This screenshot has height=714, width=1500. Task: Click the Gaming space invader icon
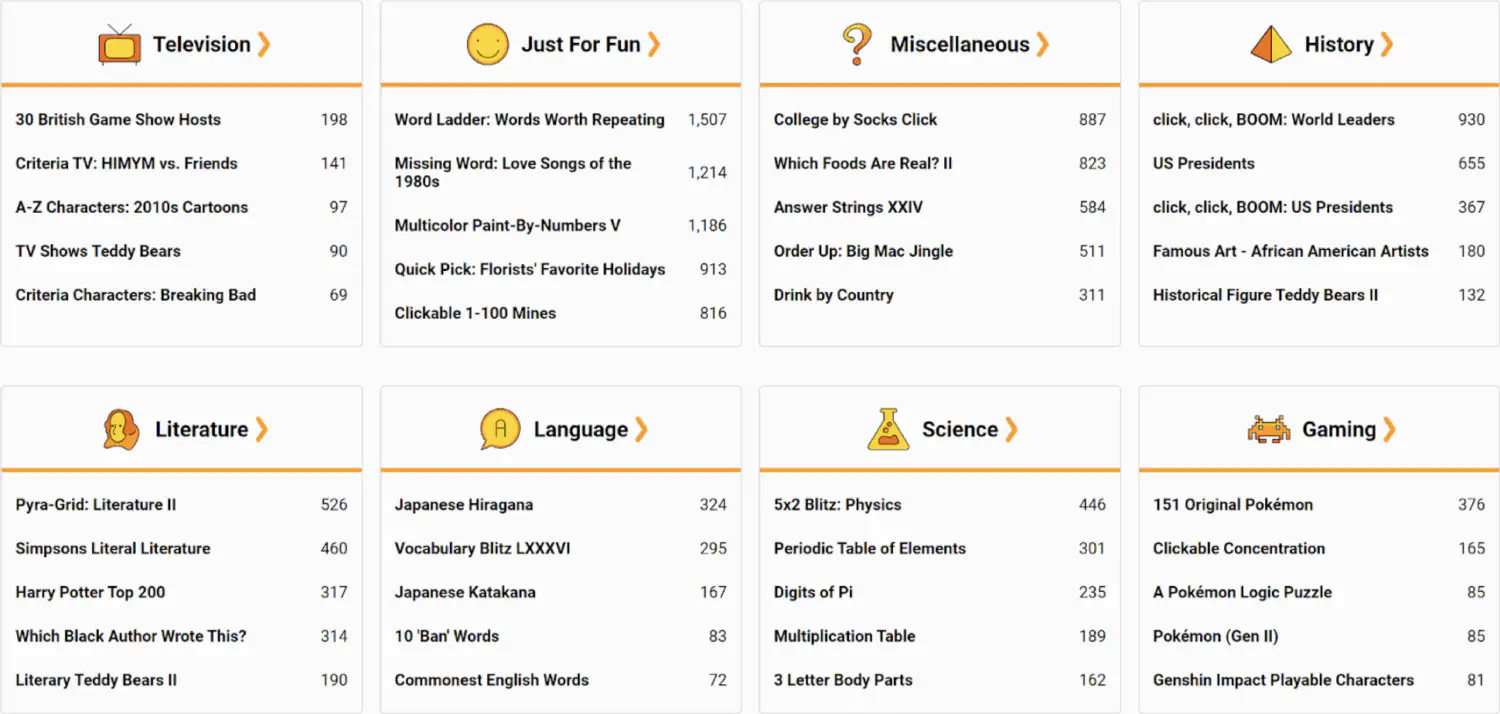[1268, 430]
